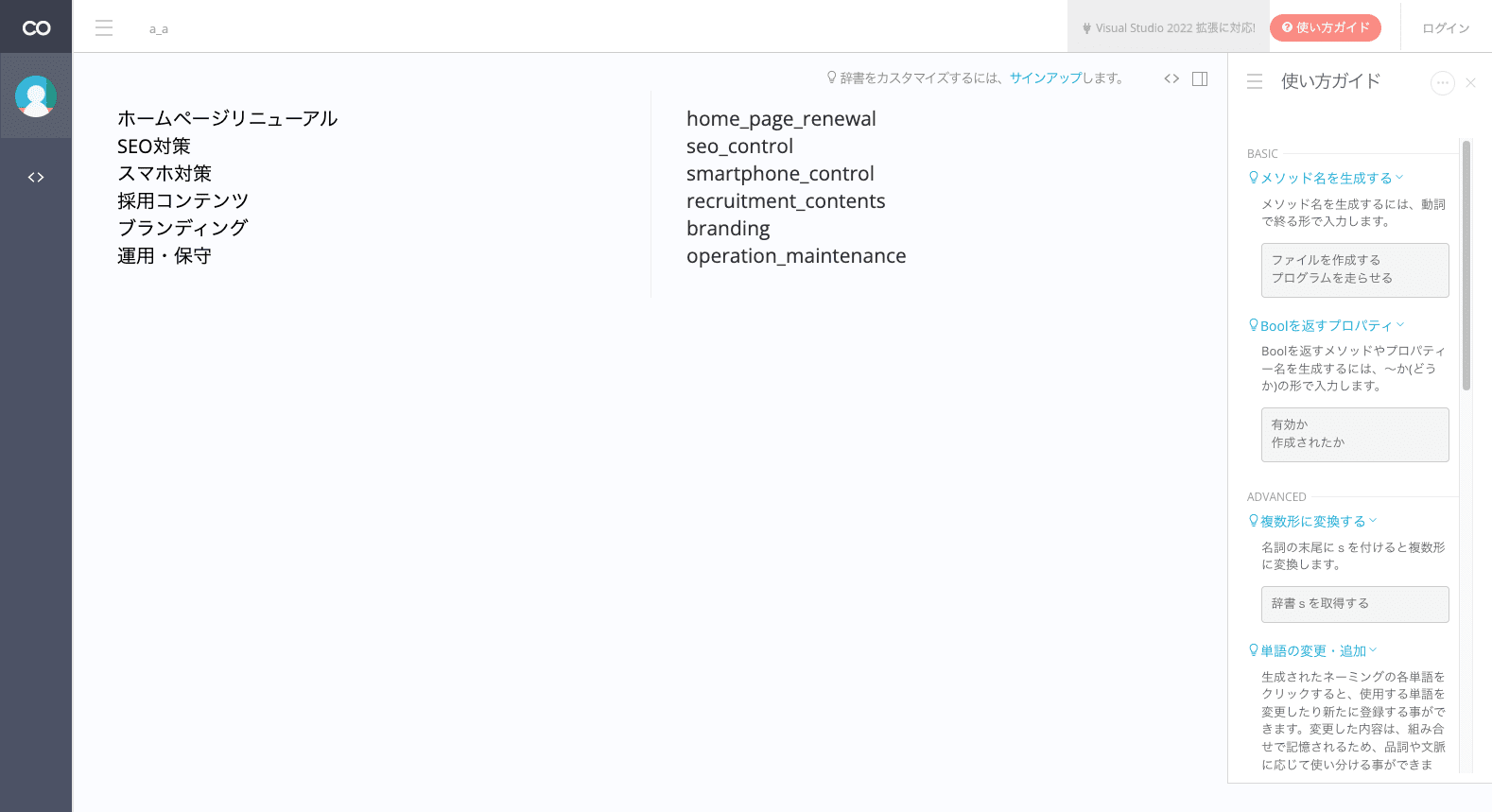Open the guide panel hamburger menu icon
Screen dimensions: 1492x812
[x=1255, y=82]
